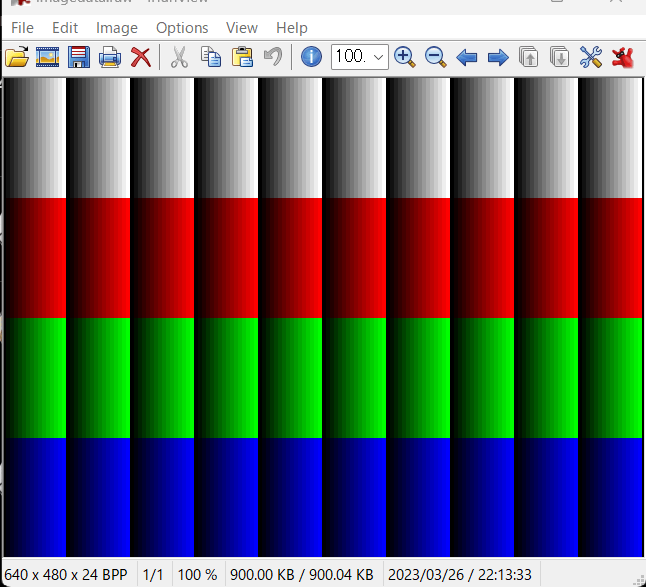Open the slideshow filmstrip icon
Image resolution: width=646 pixels, height=587 pixels.
click(x=47, y=57)
